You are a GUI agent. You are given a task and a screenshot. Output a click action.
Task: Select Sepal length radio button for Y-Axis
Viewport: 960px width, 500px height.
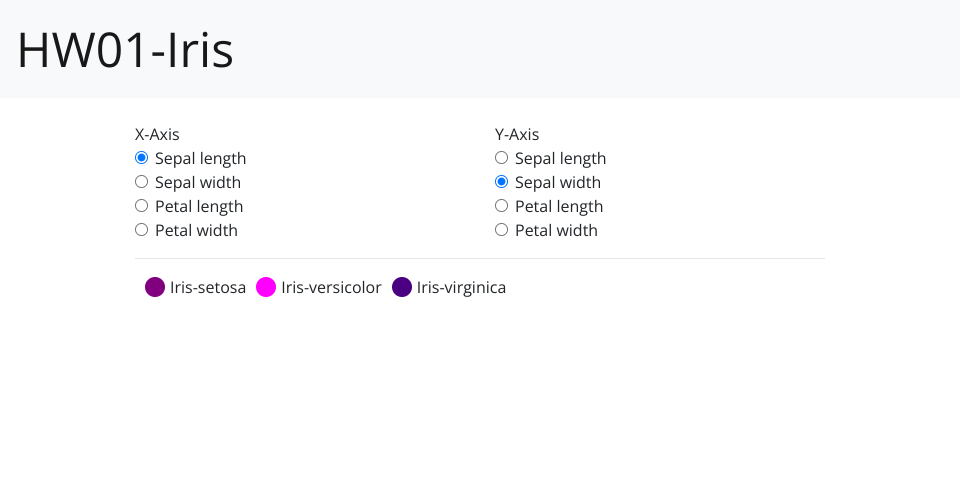click(x=501, y=158)
